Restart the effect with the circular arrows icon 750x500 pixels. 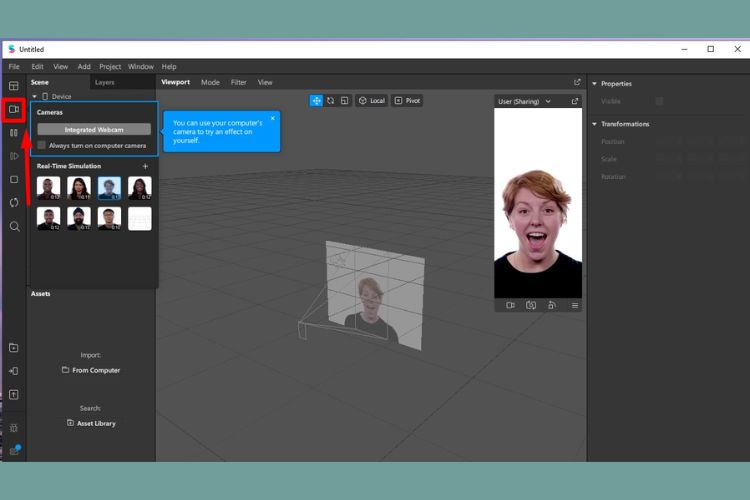pyautogui.click(x=14, y=202)
